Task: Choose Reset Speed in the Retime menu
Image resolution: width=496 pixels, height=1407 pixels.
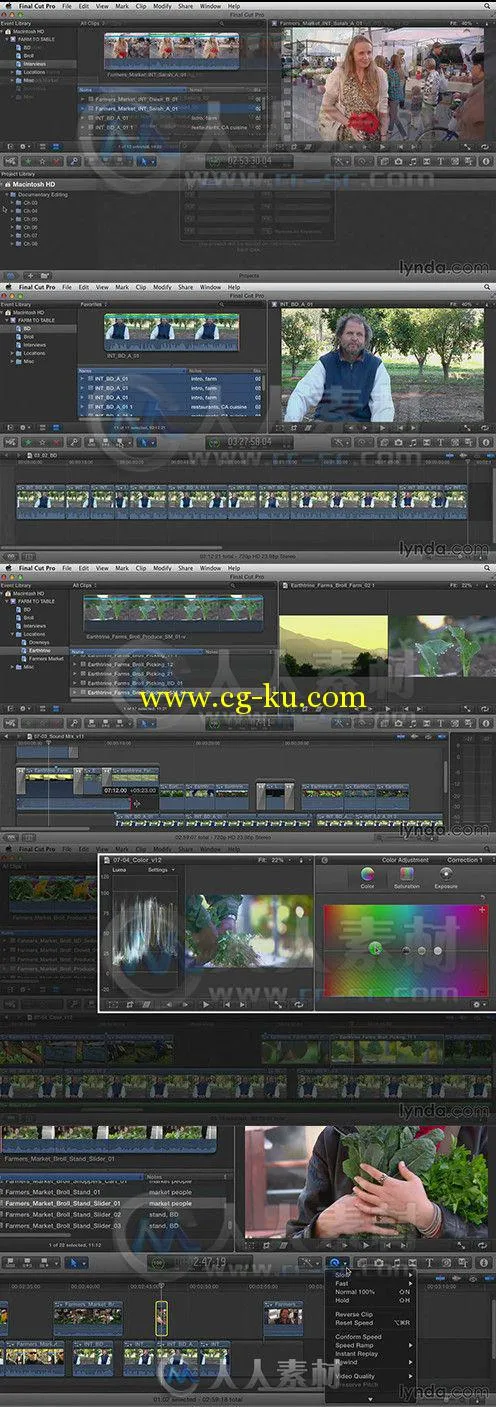Action: [354, 1323]
